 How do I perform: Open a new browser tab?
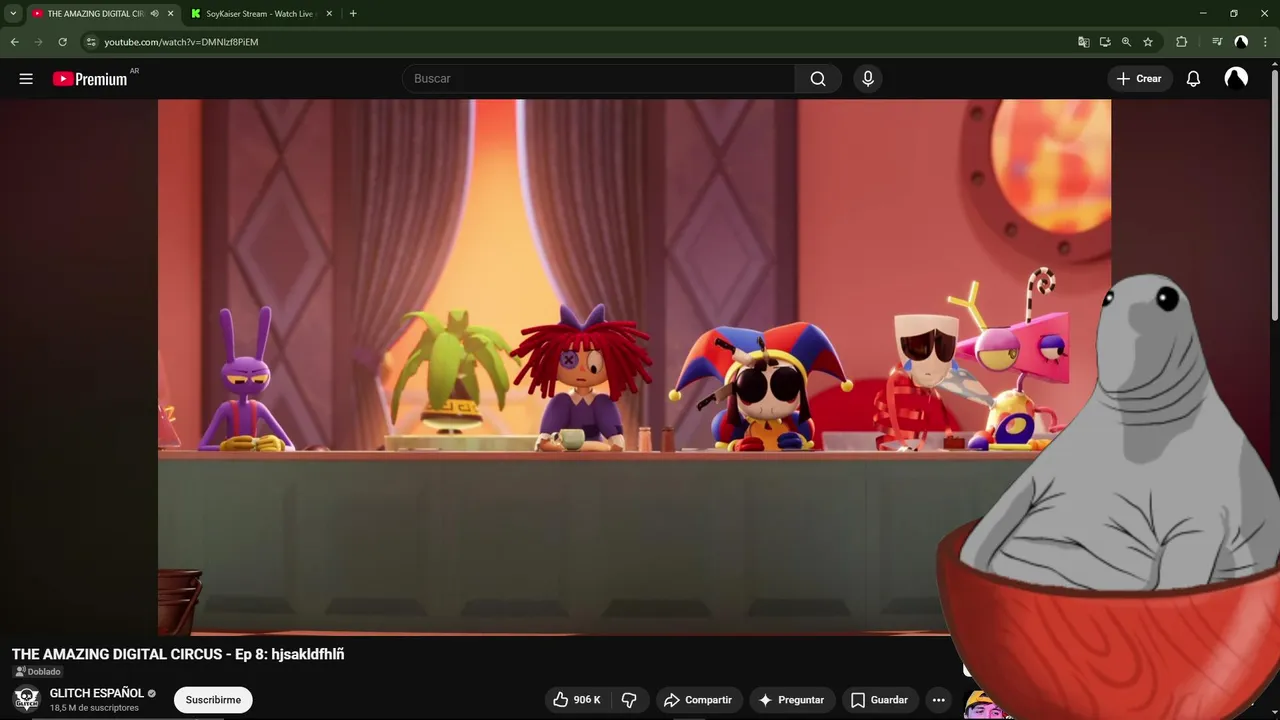353,14
